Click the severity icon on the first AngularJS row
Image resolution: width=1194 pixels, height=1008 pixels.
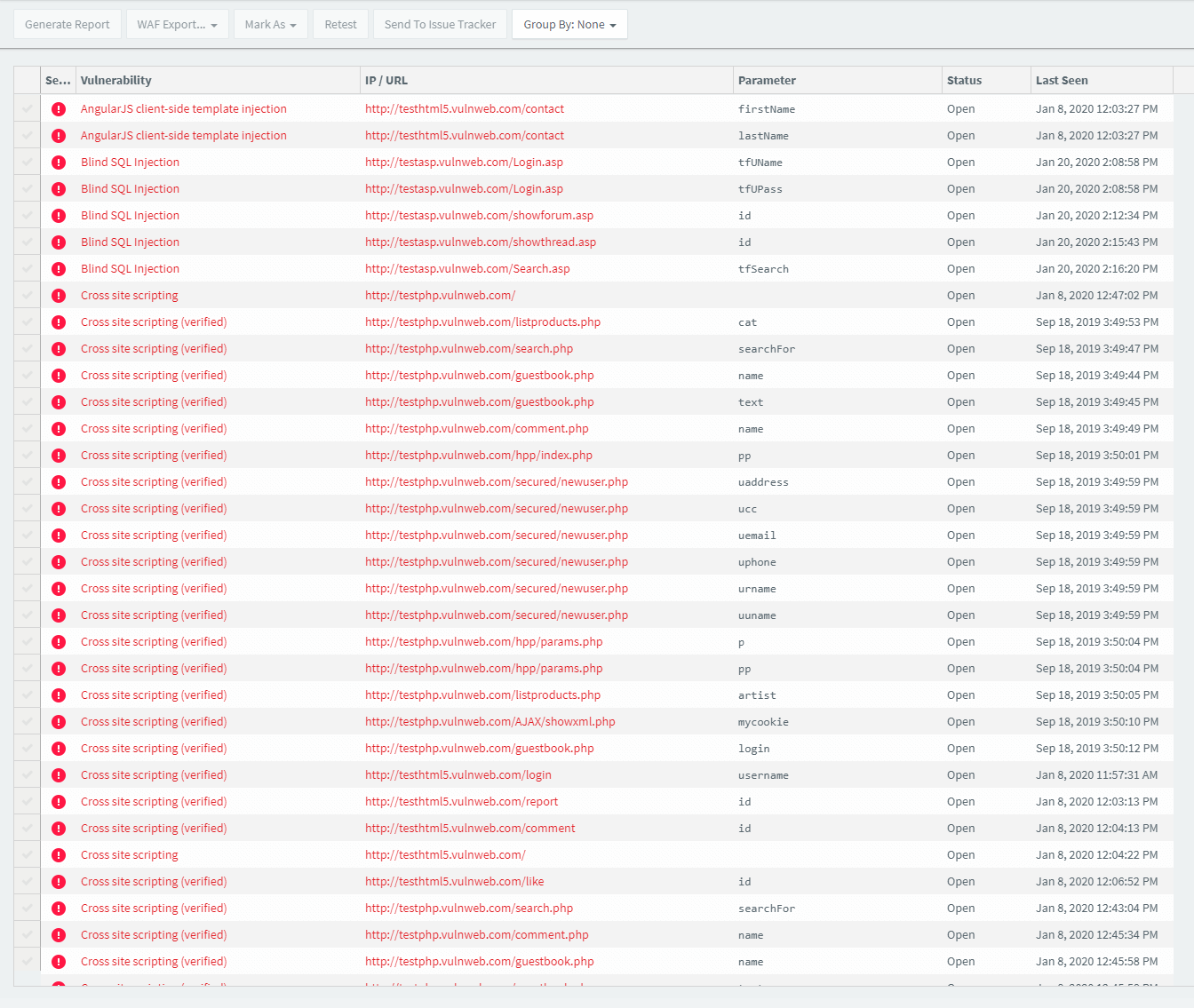coord(59,108)
